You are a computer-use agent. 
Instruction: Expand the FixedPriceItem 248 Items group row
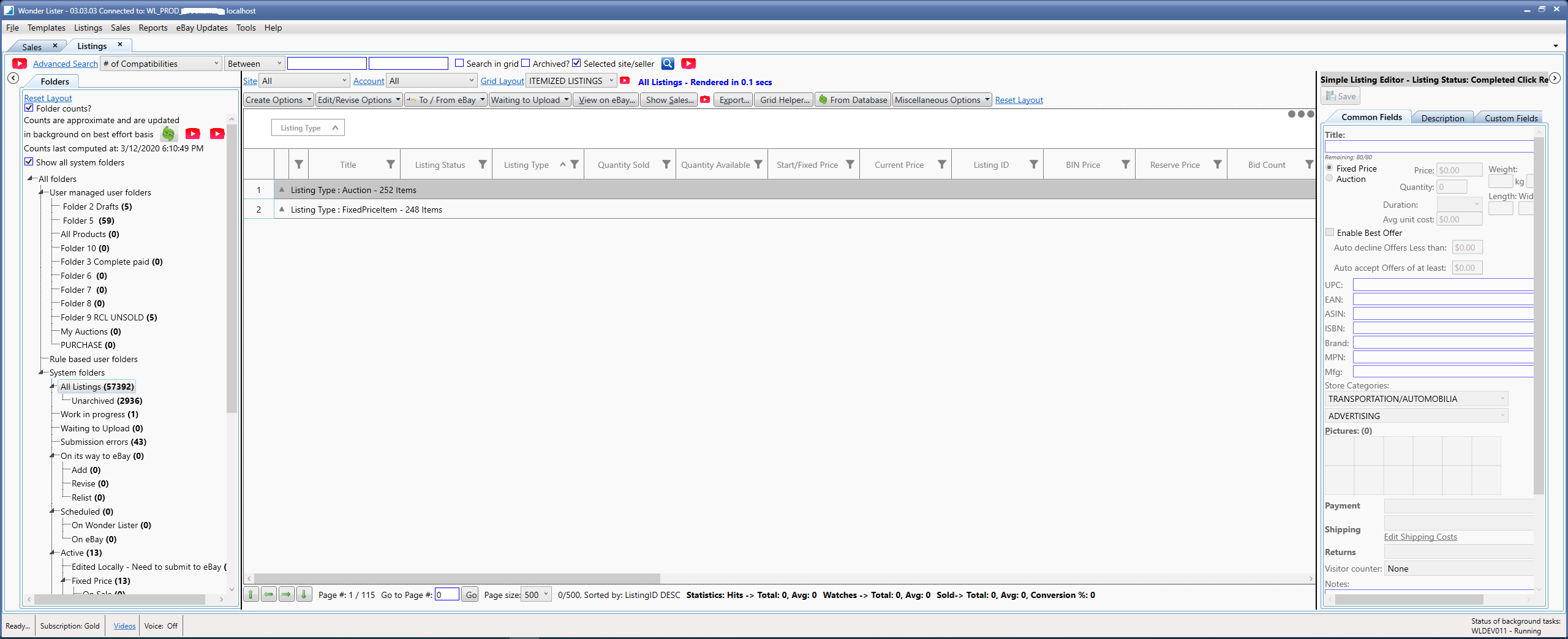(282, 209)
